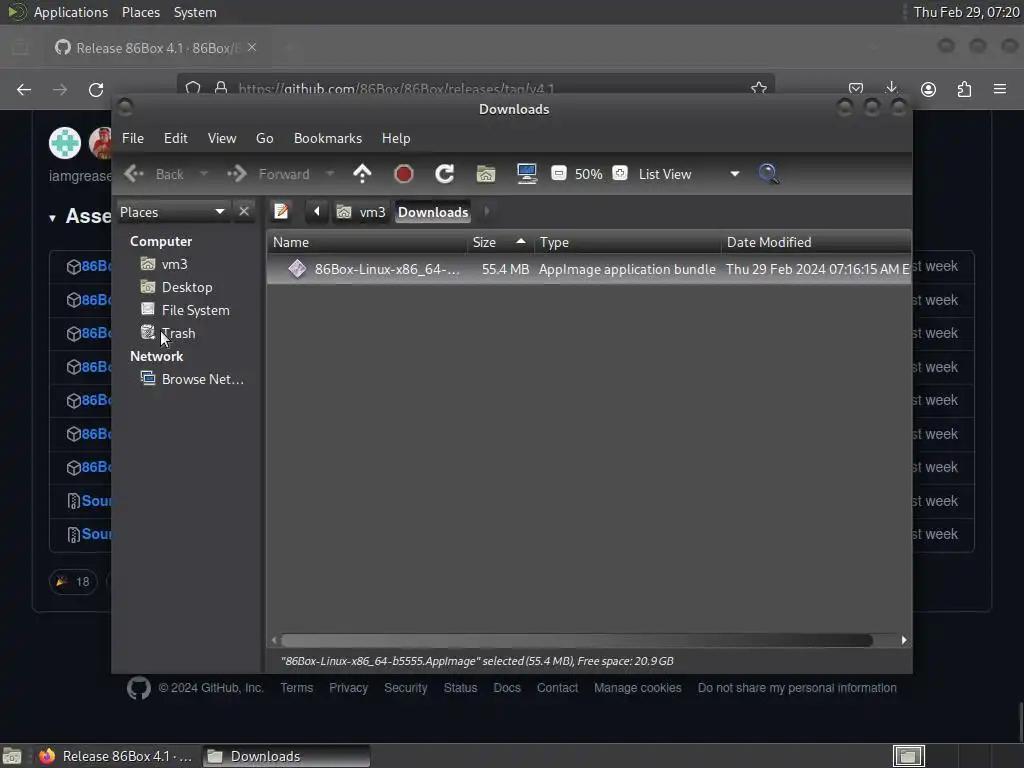Sort by the Name column header
This screenshot has width=1024, height=768.
point(367,242)
